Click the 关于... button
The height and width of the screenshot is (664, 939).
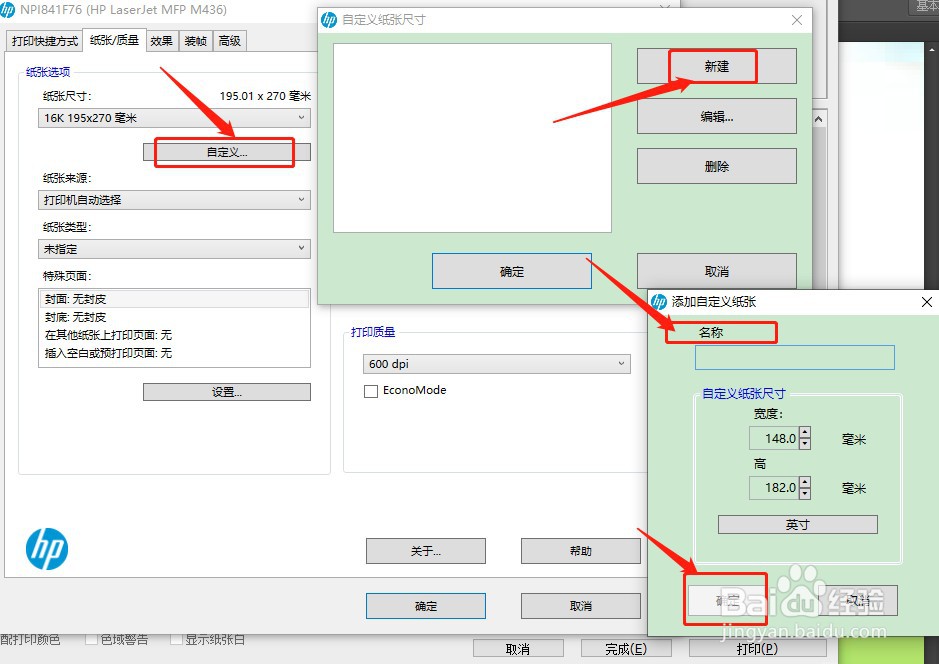click(426, 551)
